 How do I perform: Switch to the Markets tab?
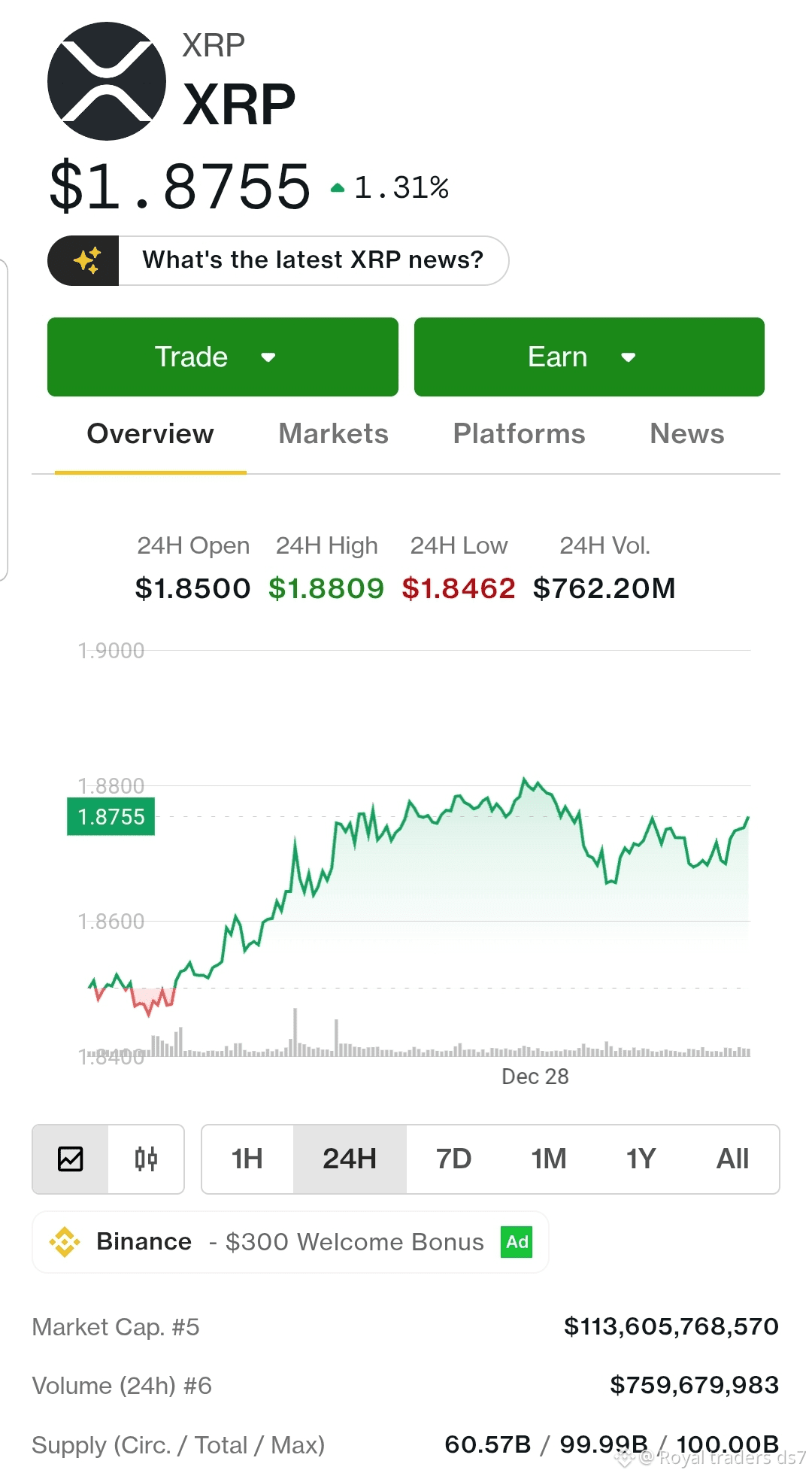(x=333, y=434)
